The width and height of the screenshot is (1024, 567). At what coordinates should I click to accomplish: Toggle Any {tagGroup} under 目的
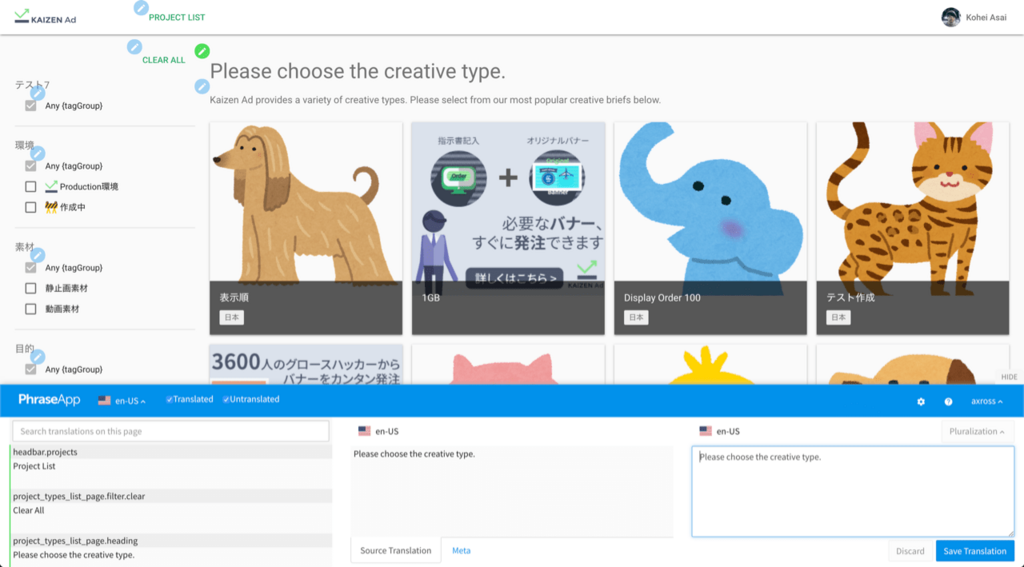[31, 369]
